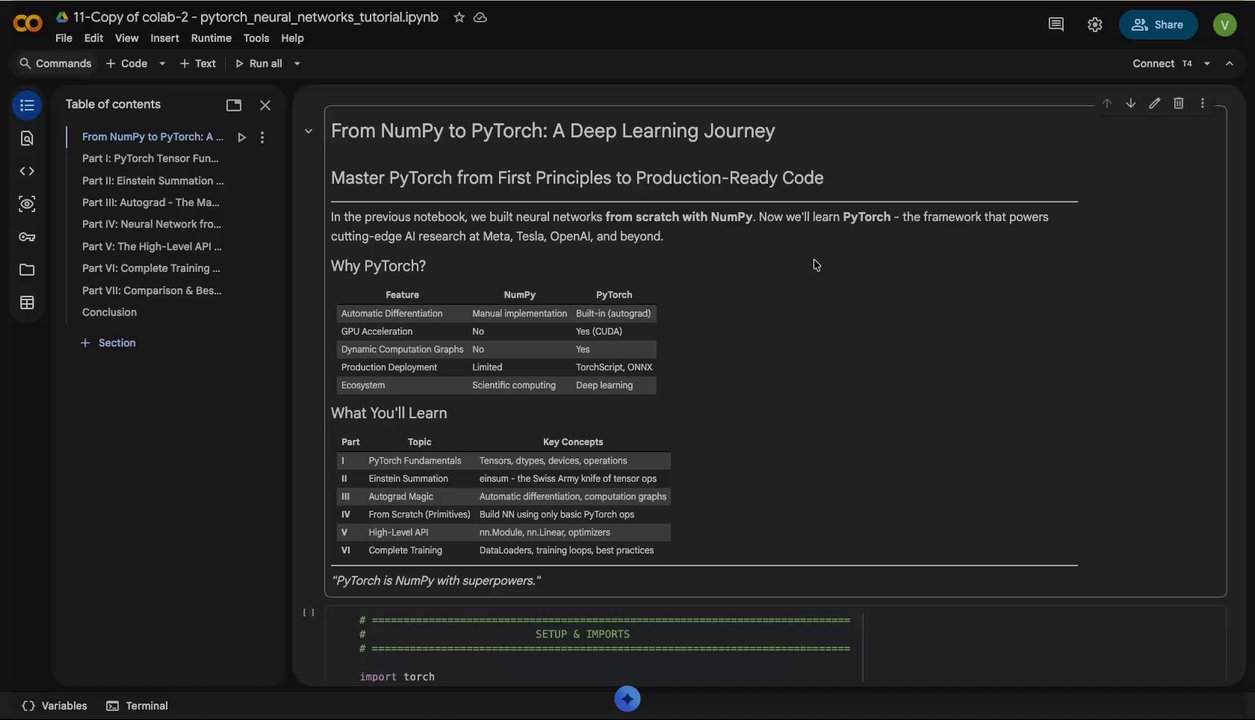This screenshot has height=720, width=1255.
Task: Open the File menu
Action: click(64, 38)
